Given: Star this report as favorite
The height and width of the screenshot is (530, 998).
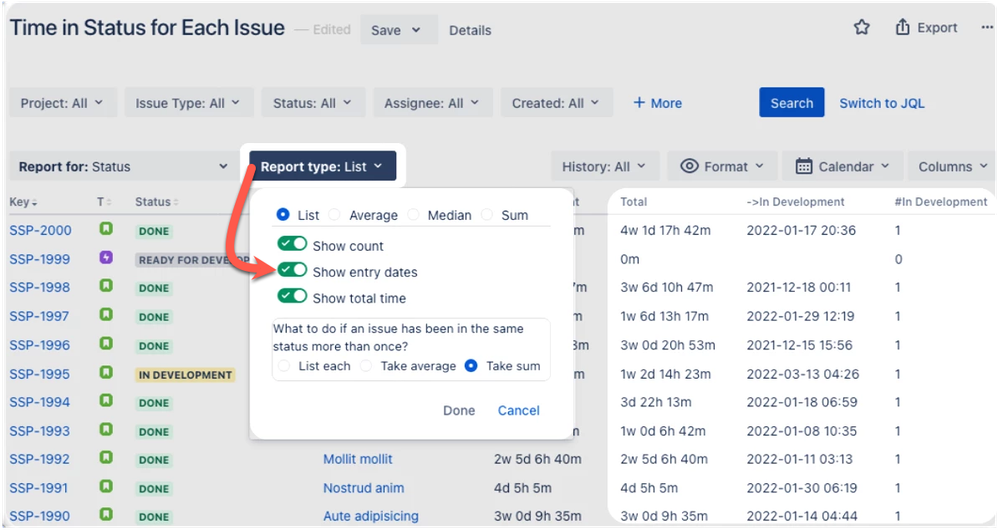Looking at the screenshot, I should coord(862,27).
